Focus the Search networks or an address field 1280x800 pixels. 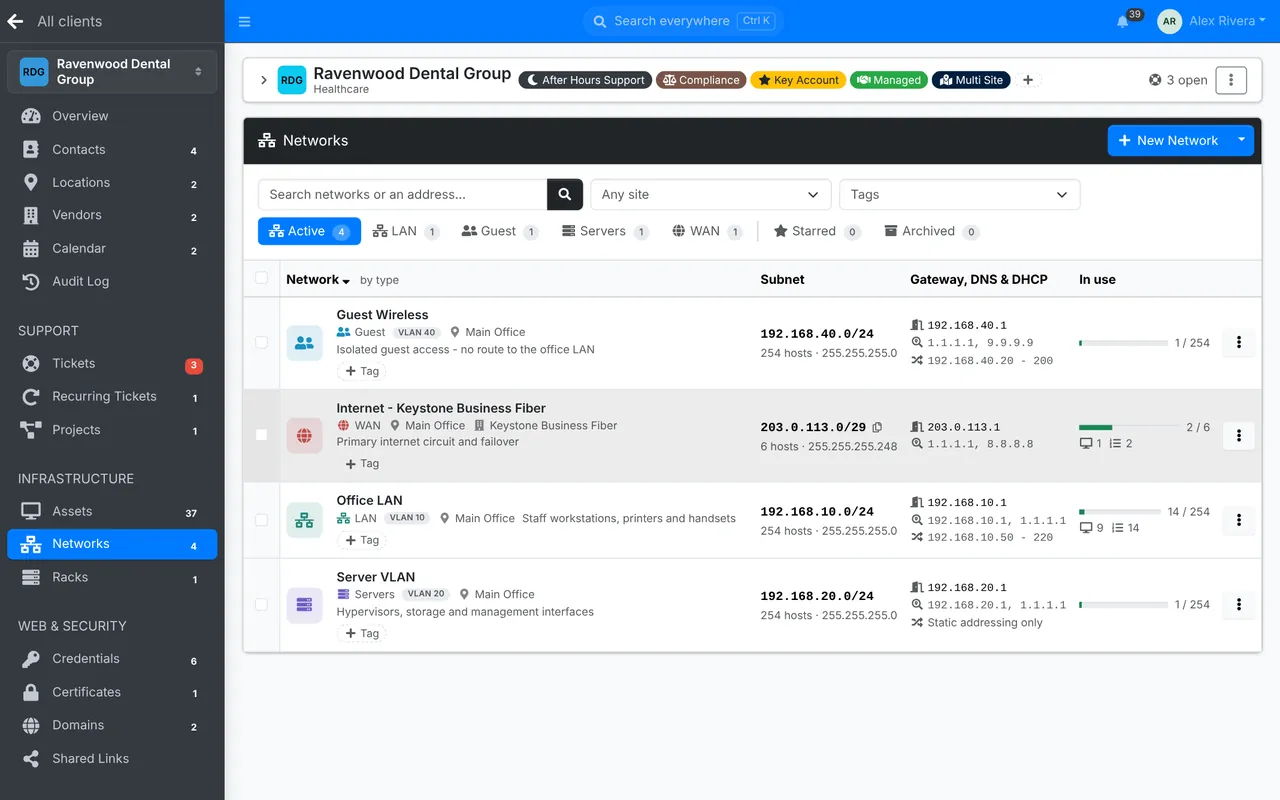pos(402,194)
